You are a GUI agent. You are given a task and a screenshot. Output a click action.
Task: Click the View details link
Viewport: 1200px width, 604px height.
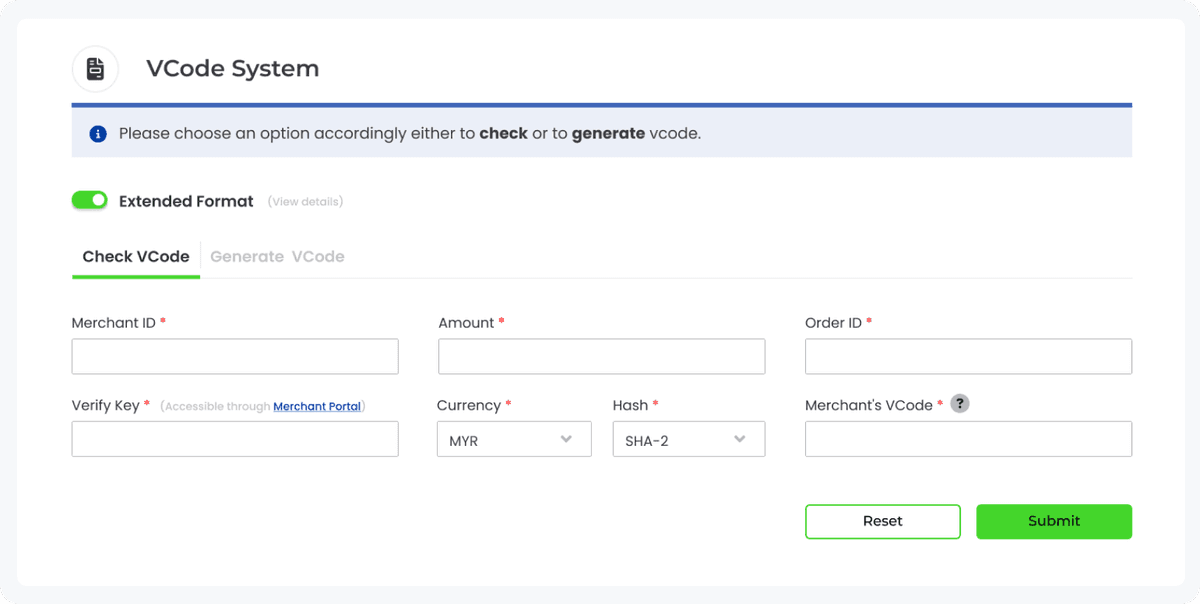[x=305, y=201]
